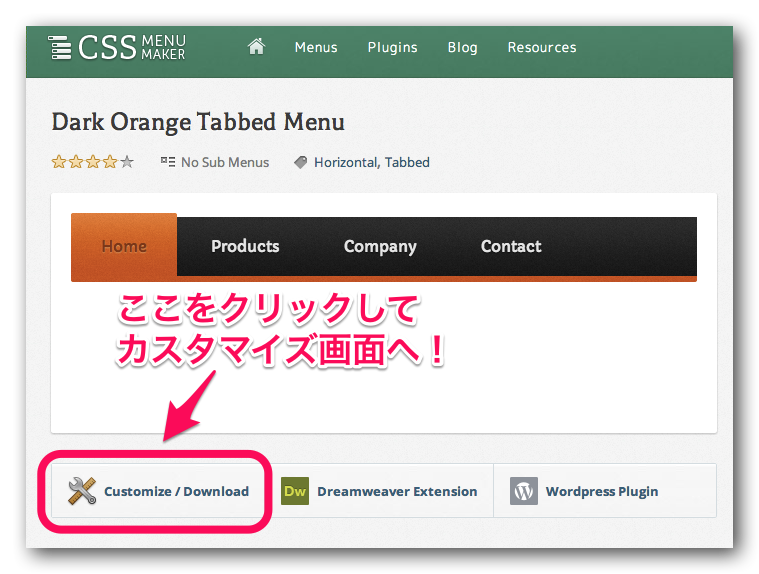The image size is (759, 574).
Task: Select the Company tab in the preview menu
Action: point(380,246)
